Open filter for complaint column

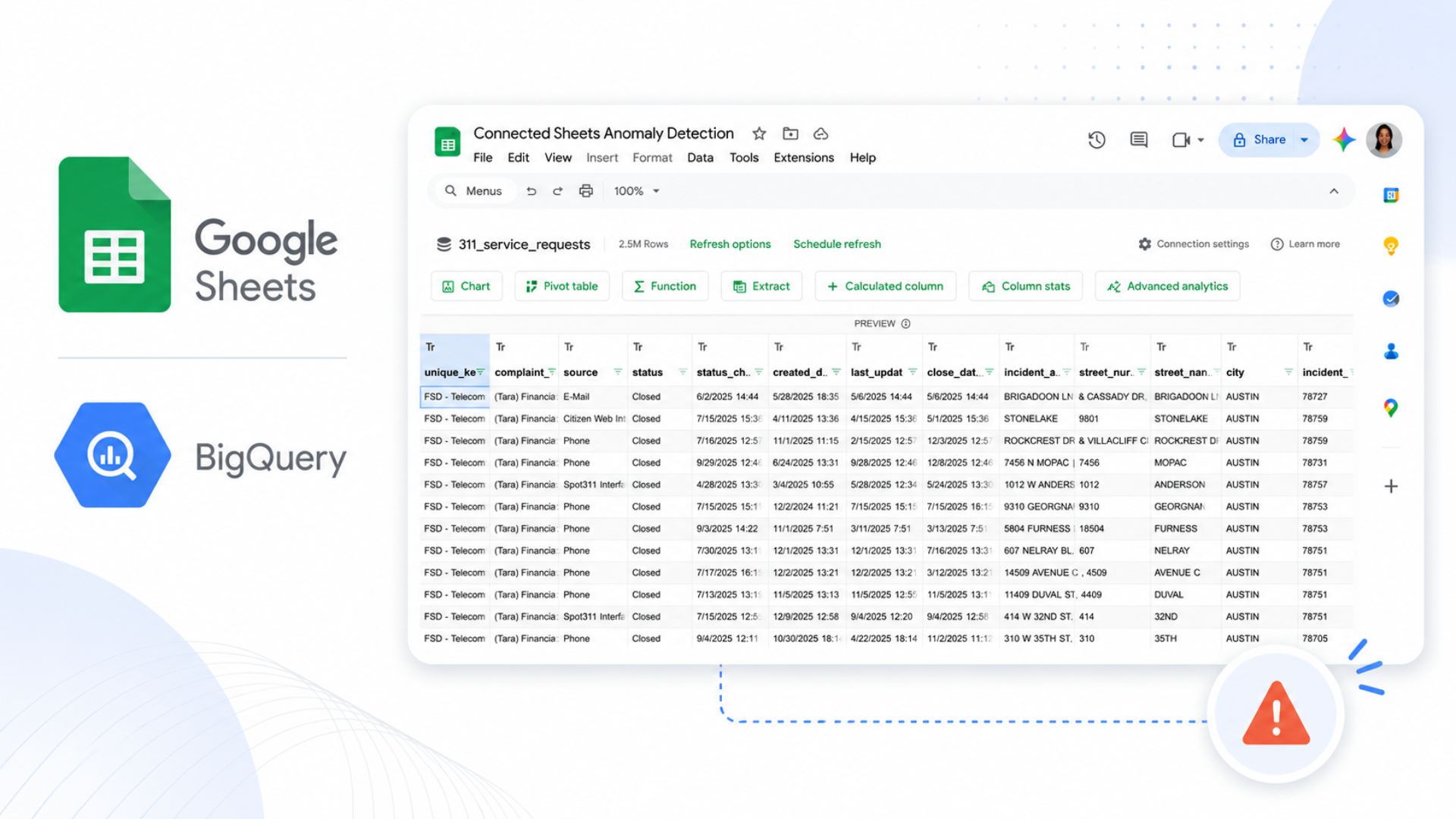point(551,372)
